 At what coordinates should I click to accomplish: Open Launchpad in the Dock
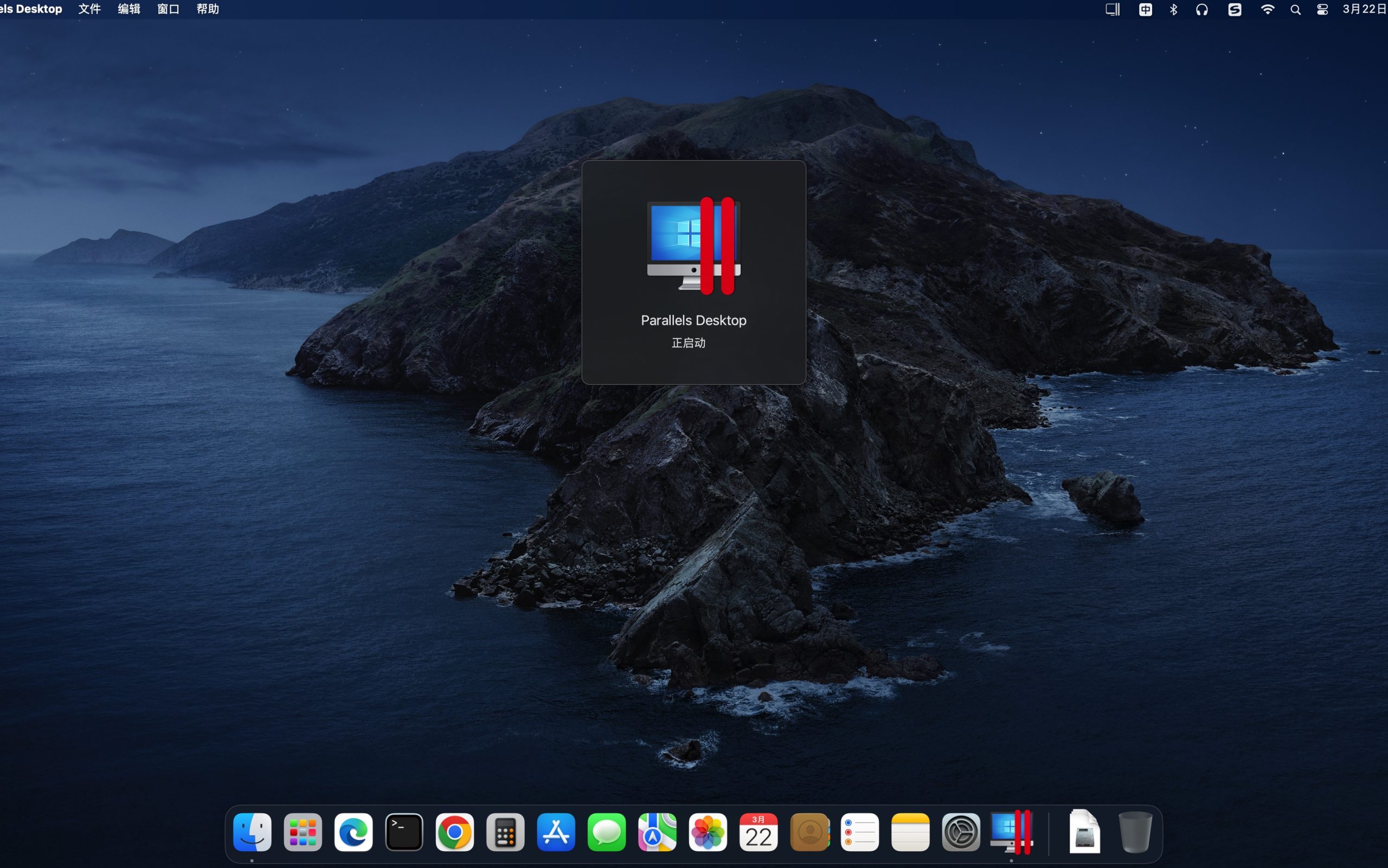[x=303, y=832]
